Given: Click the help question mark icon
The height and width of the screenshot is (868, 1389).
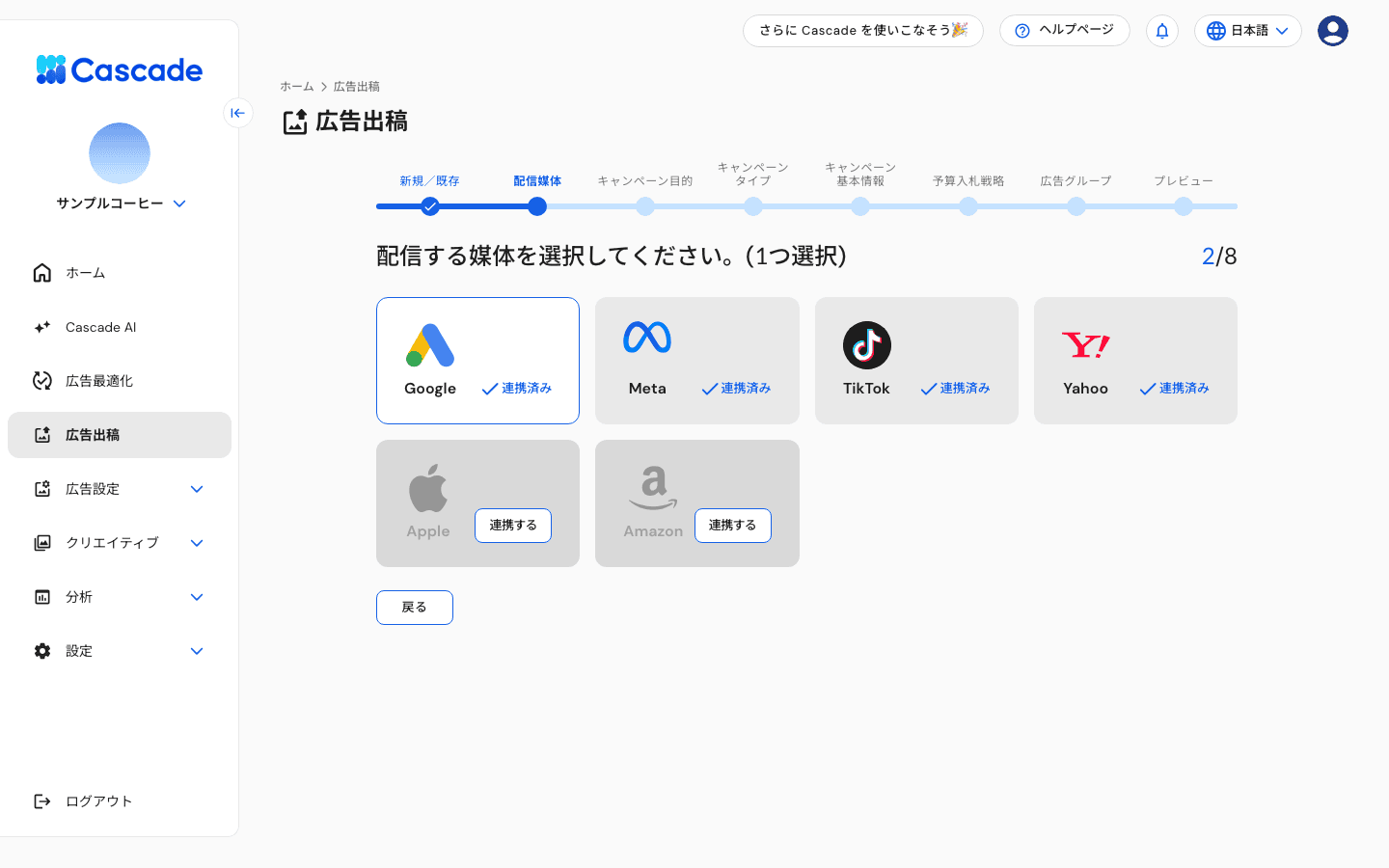Looking at the screenshot, I should 1022,31.
